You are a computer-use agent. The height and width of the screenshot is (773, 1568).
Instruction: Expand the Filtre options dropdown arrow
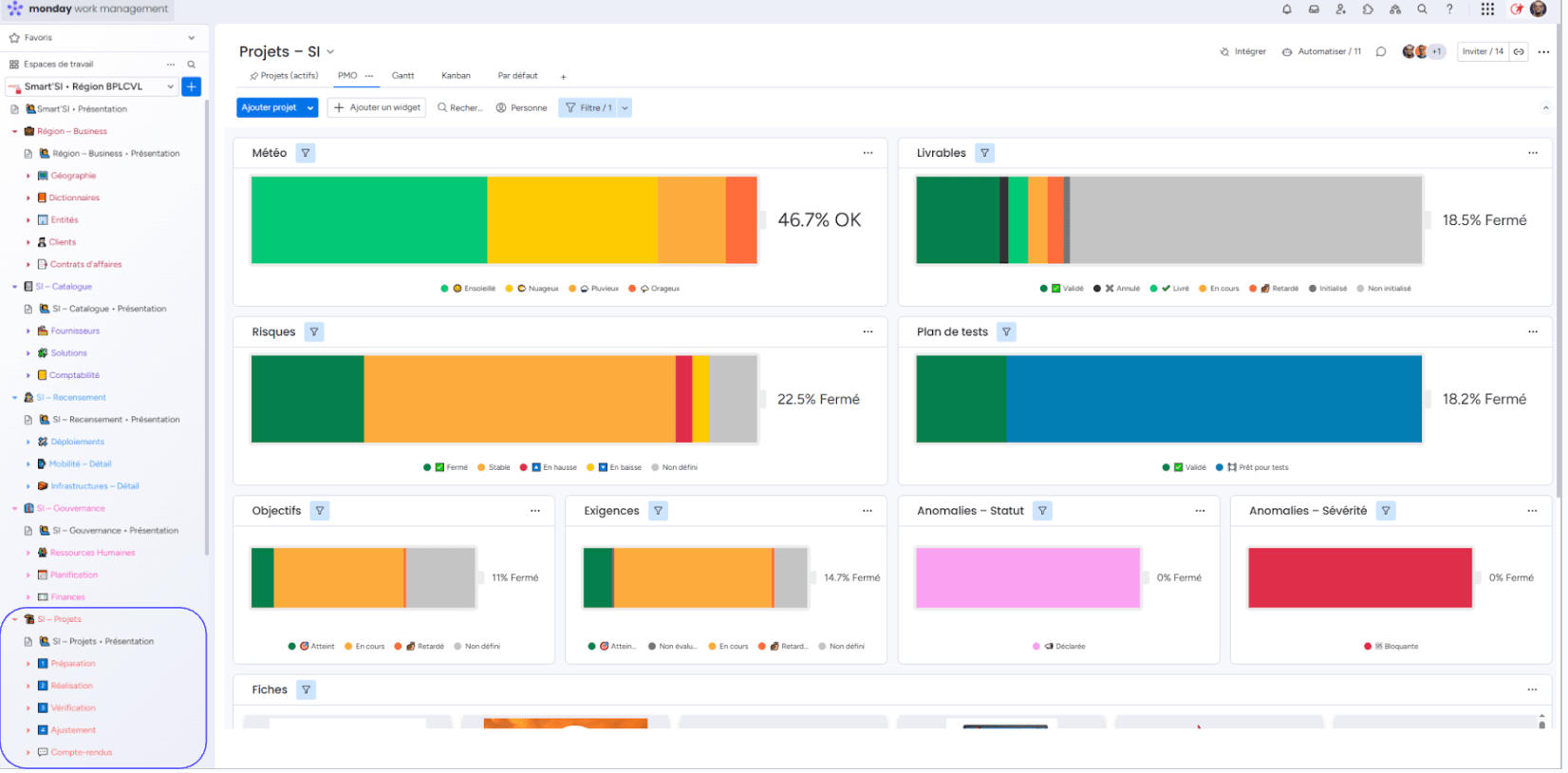625,108
